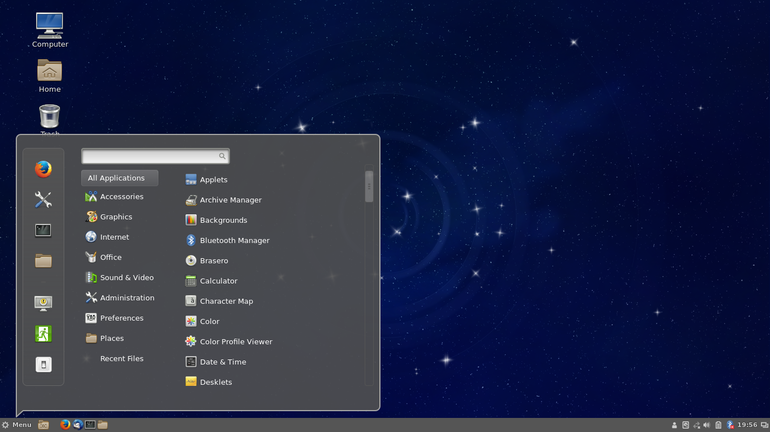Select the Accessories category
Image resolution: width=770 pixels, height=432 pixels.
click(120, 197)
